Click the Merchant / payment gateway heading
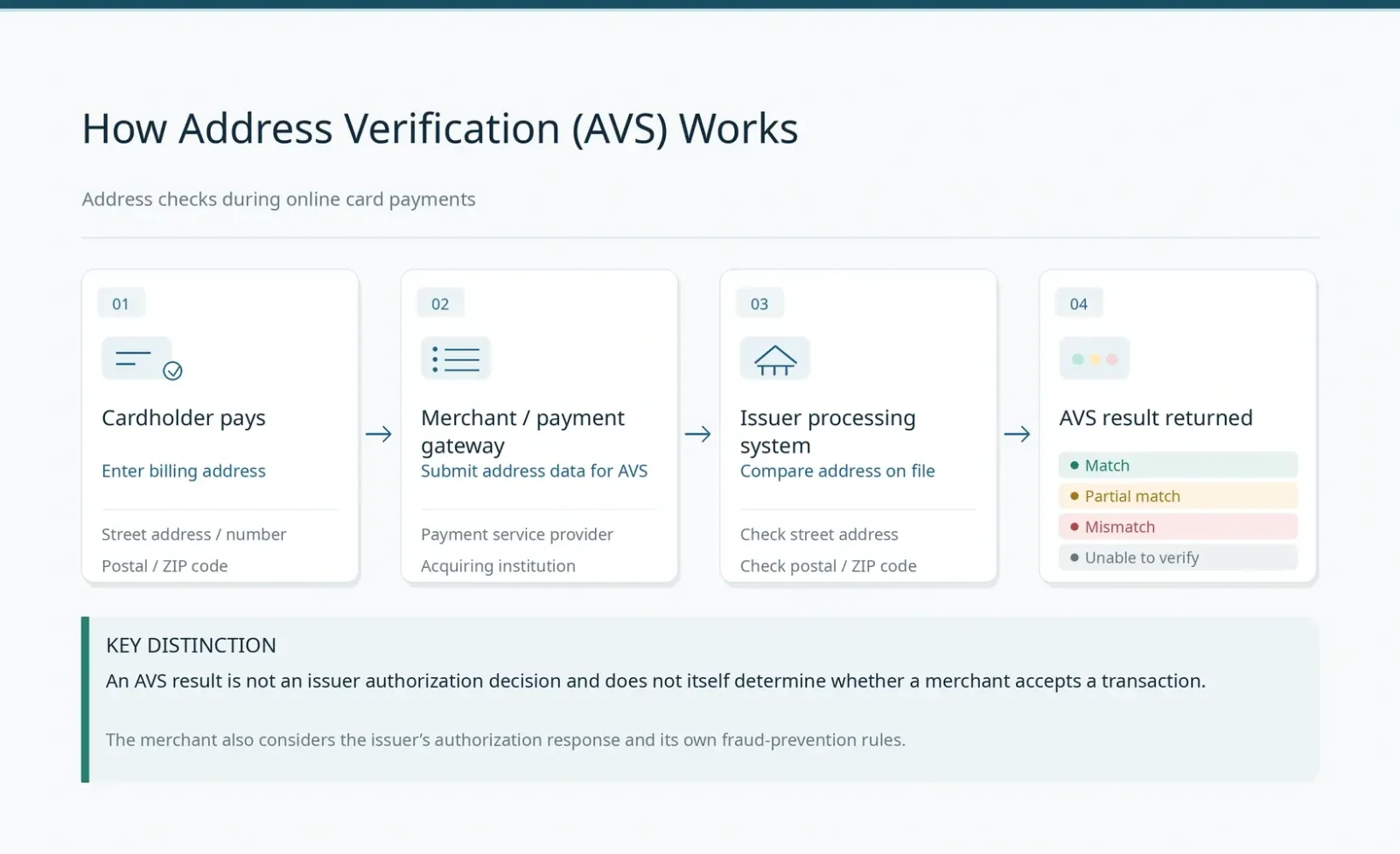The width and height of the screenshot is (1400, 854). tap(522, 431)
